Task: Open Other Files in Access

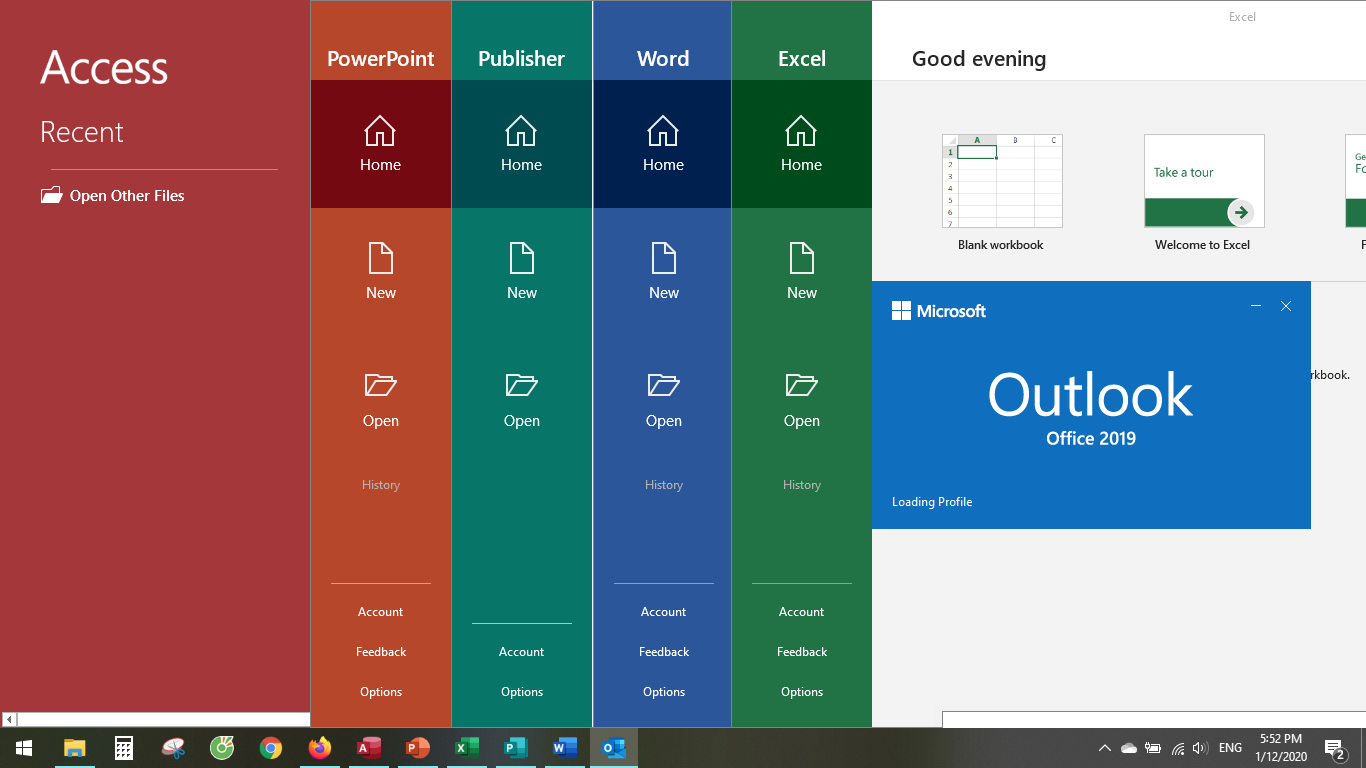Action: pos(113,196)
